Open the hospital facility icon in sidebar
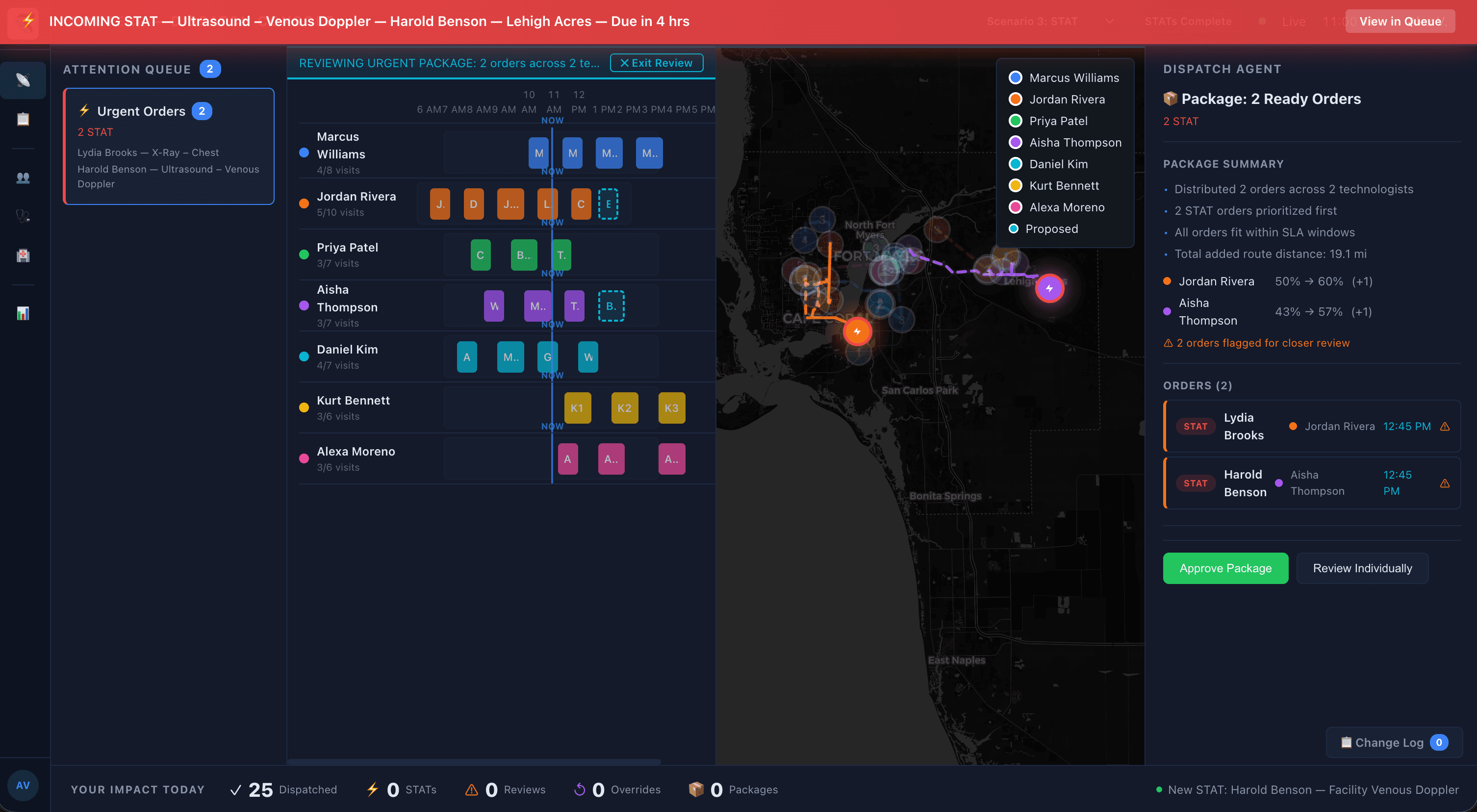This screenshot has width=1477, height=812. coord(23,255)
